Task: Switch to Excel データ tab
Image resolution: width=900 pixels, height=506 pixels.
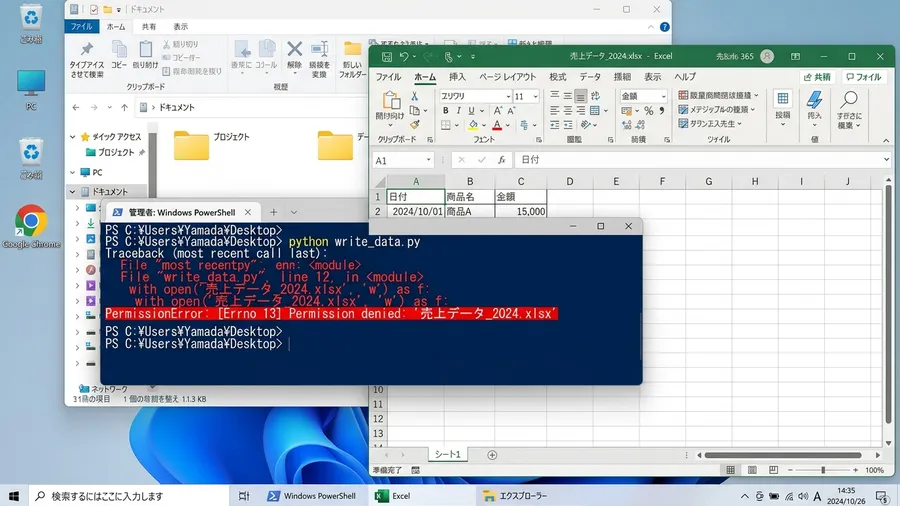Action: pyautogui.click(x=589, y=77)
